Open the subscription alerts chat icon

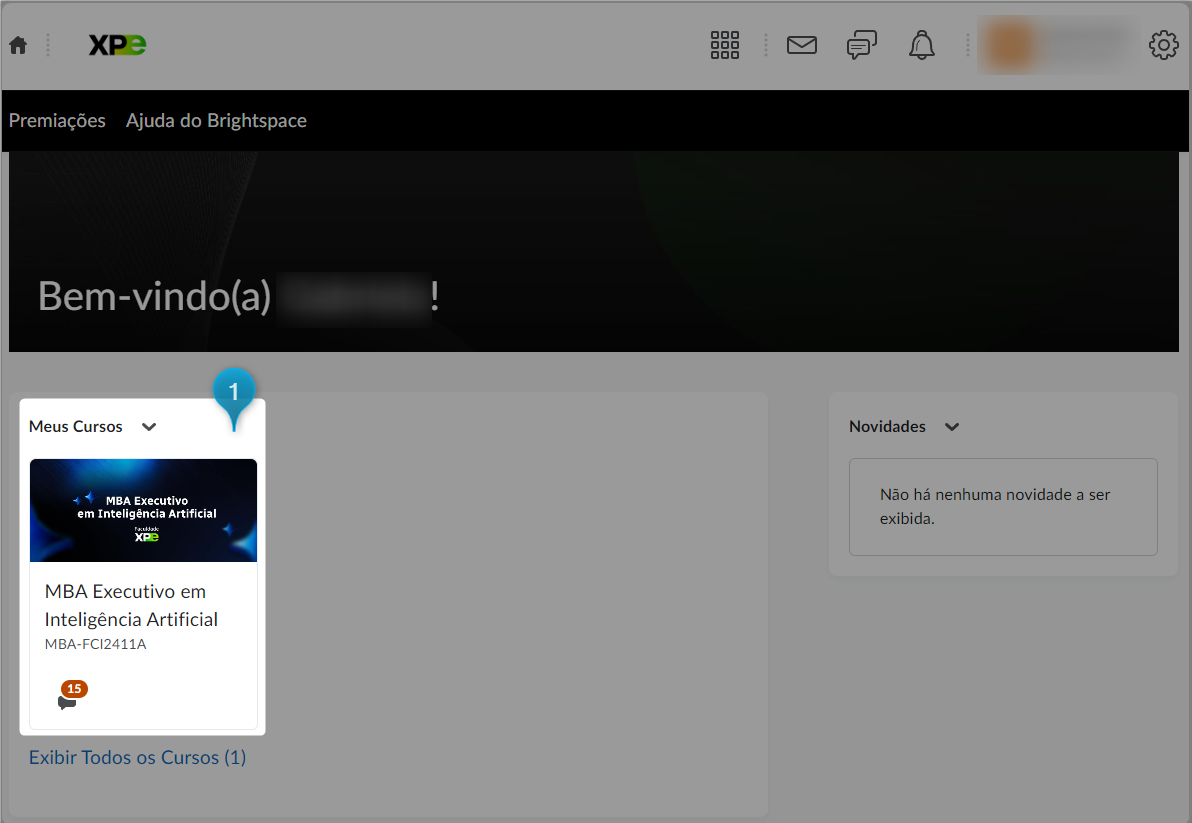861,46
